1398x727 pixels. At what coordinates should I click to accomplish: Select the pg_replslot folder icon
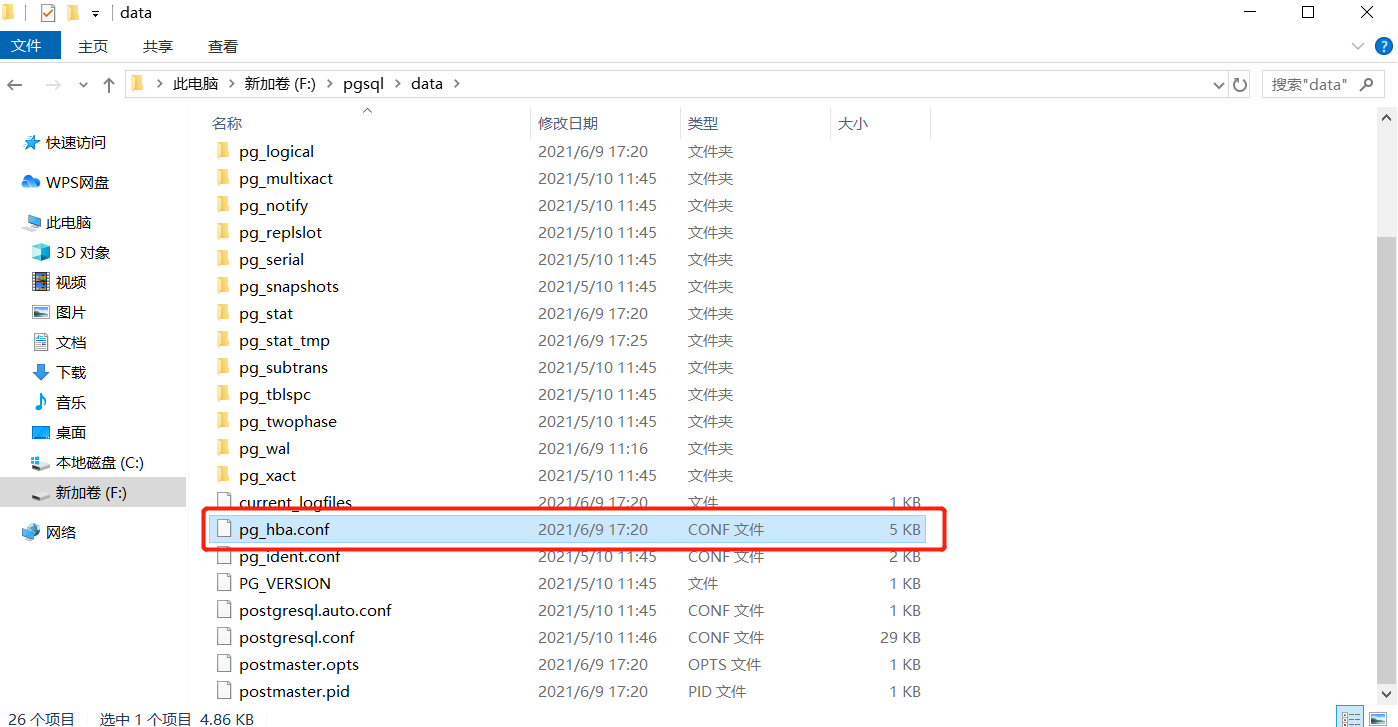(223, 232)
